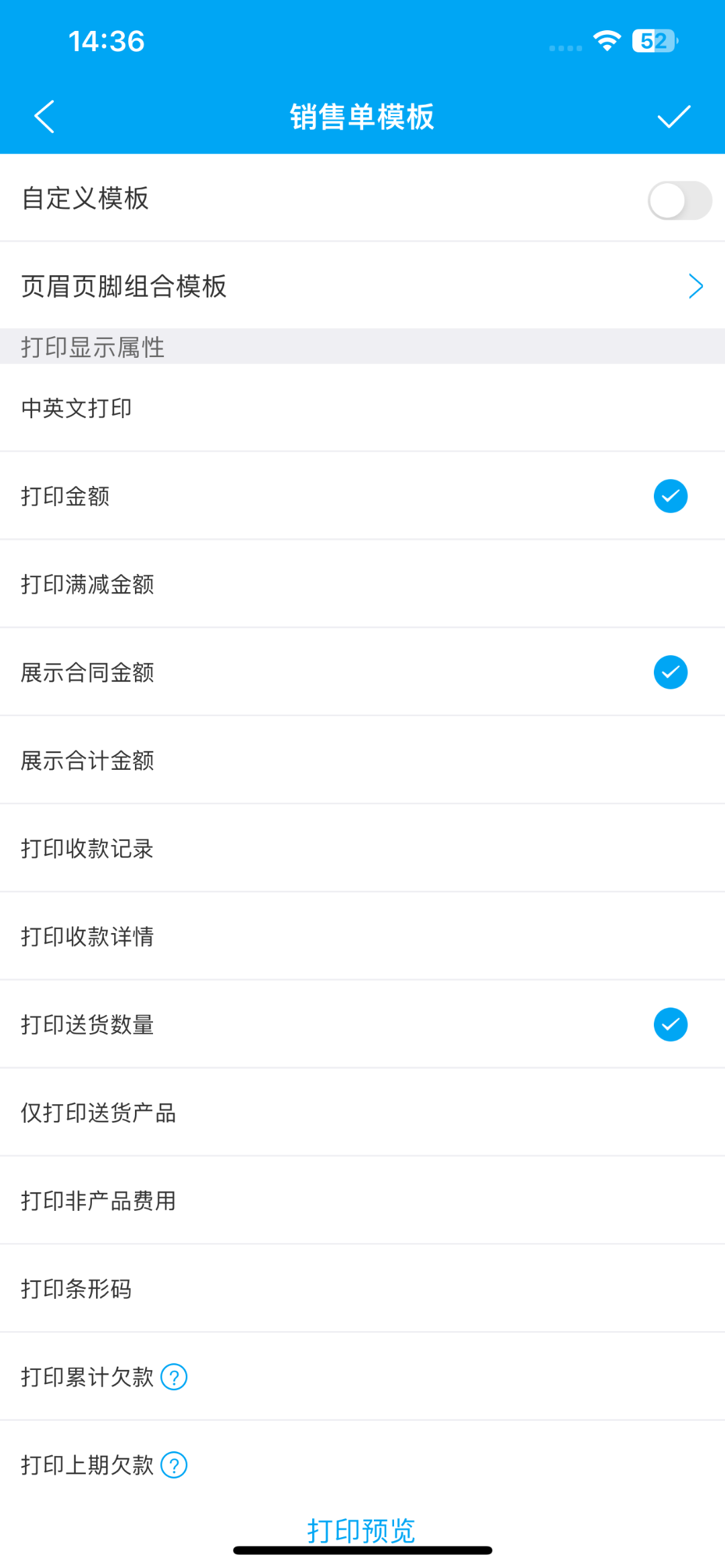Toggle the 自定义模板 switch

pyautogui.click(x=679, y=200)
